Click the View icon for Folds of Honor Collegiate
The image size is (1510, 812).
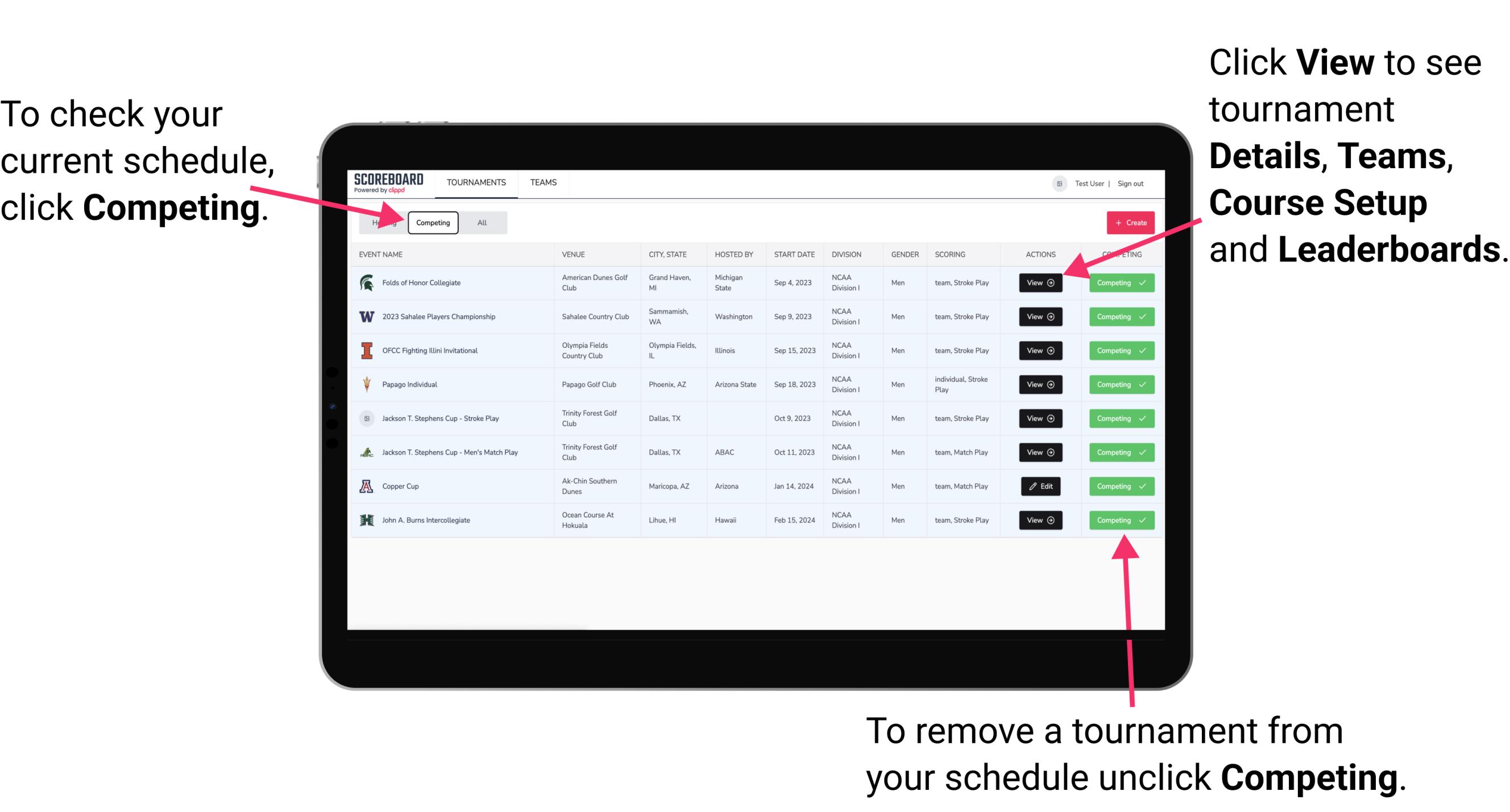pyautogui.click(x=1039, y=282)
